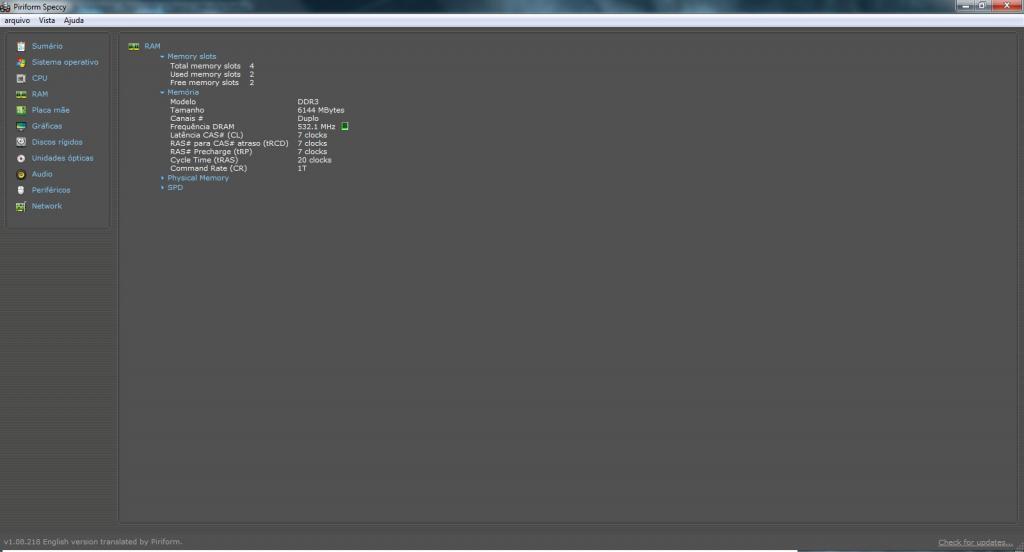Click the 'Free memory slots' row
This screenshot has width=1024, height=552.
point(212,83)
